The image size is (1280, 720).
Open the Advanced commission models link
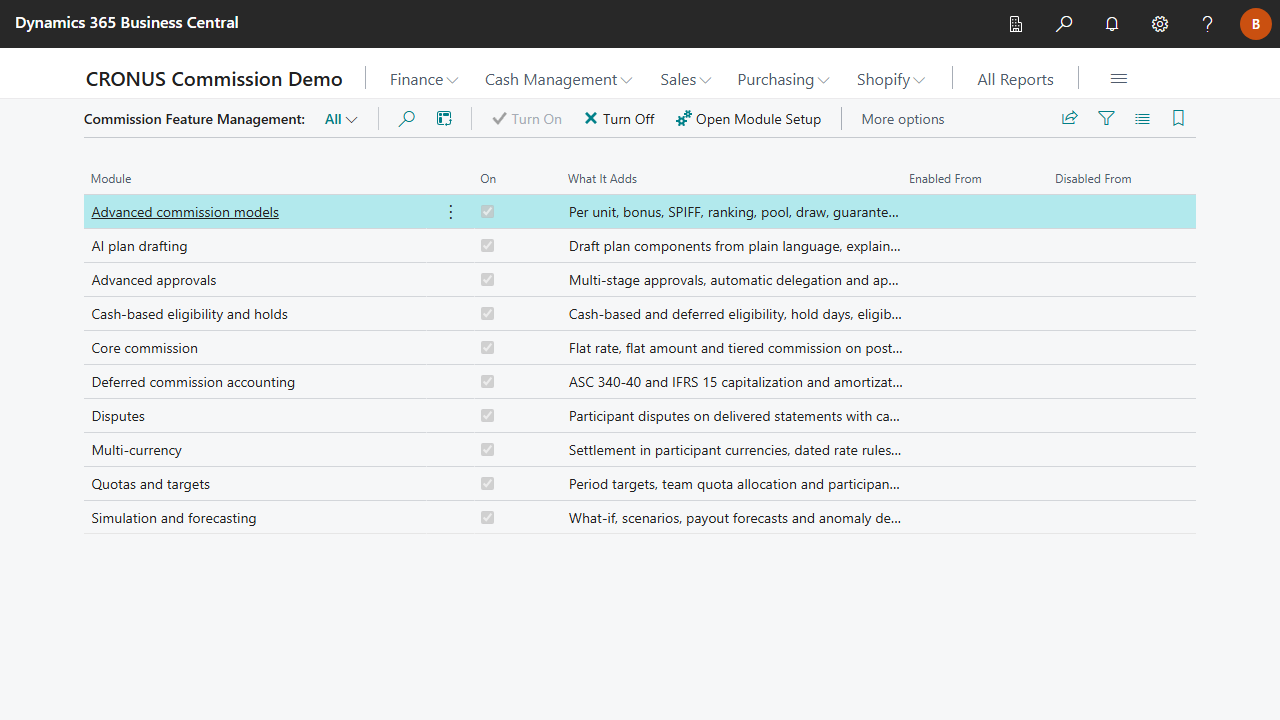coord(185,212)
